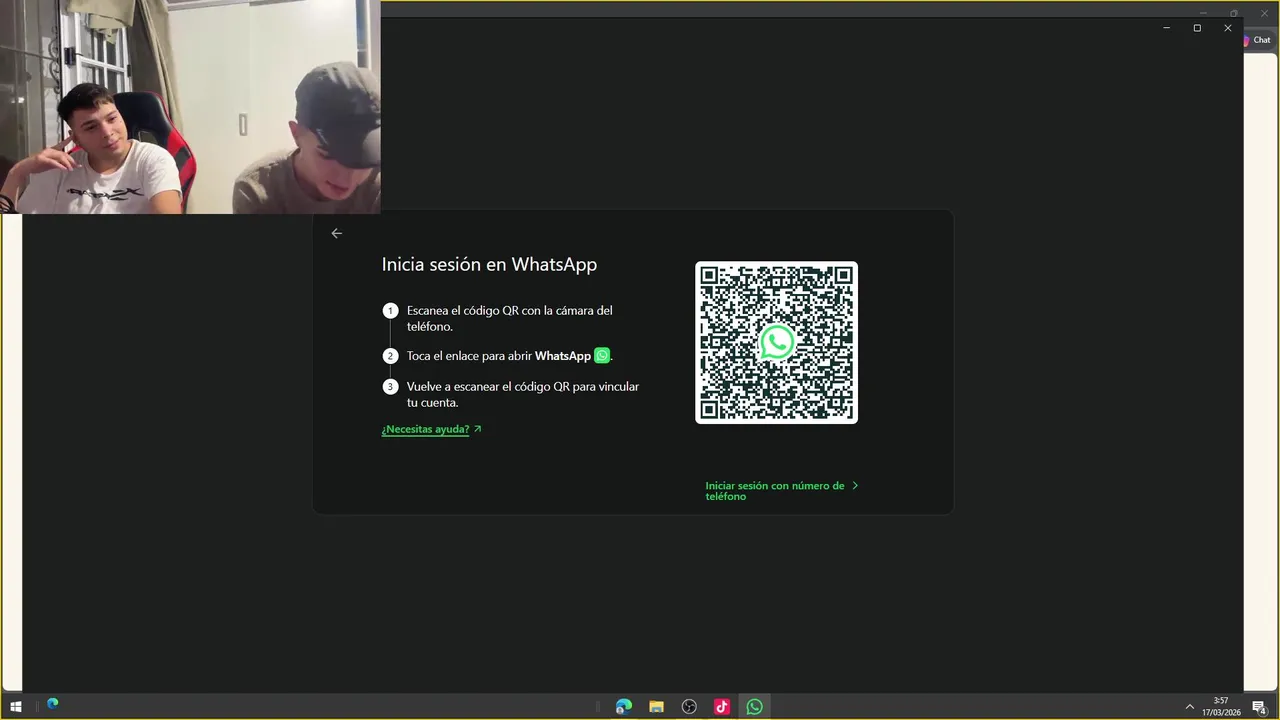Click 'Iniciar sesión con número de teléfono'
Screen dimensions: 1280x720
[x=781, y=491]
